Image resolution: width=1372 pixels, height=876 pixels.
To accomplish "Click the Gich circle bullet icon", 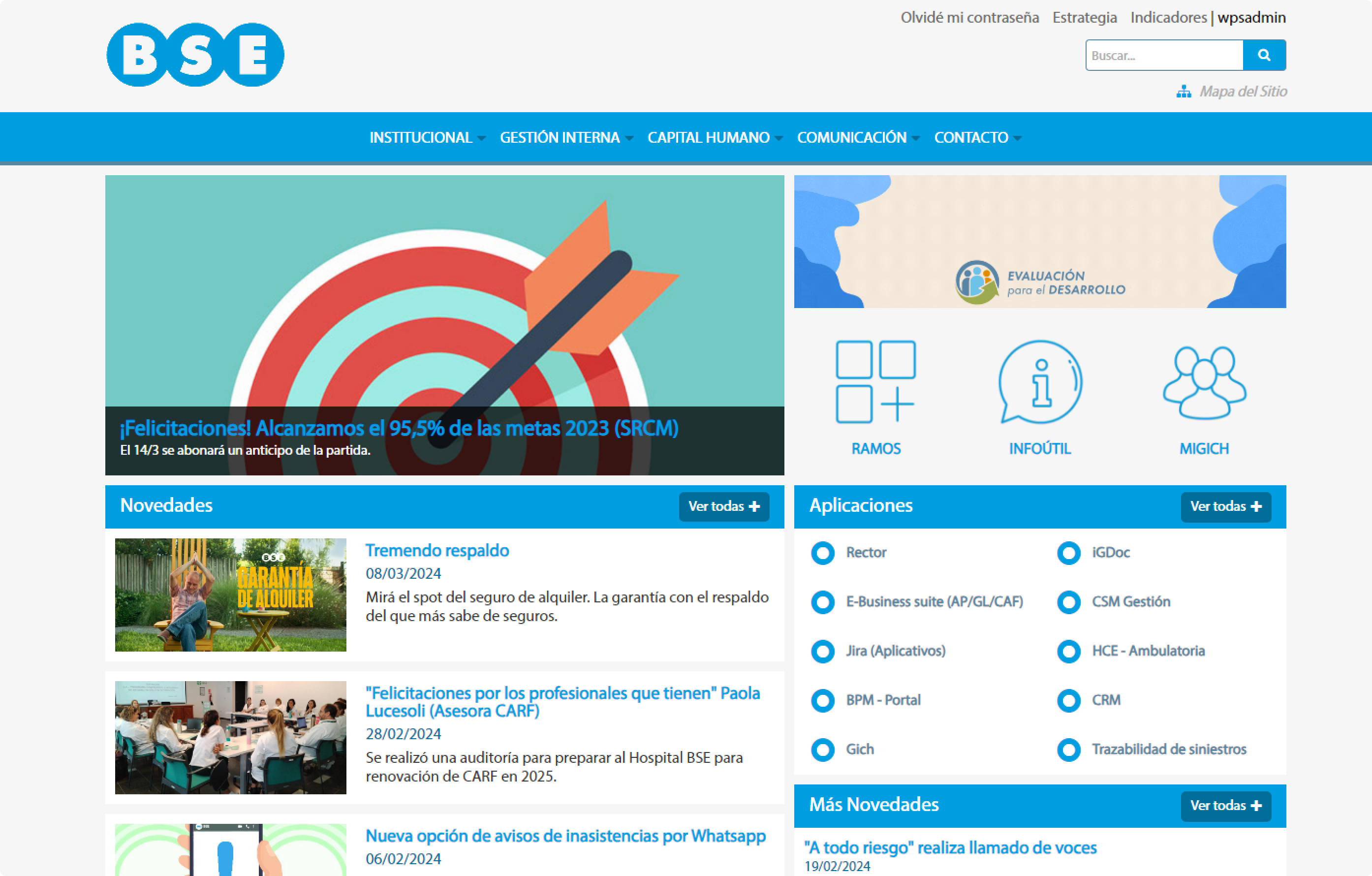I will tap(822, 750).
